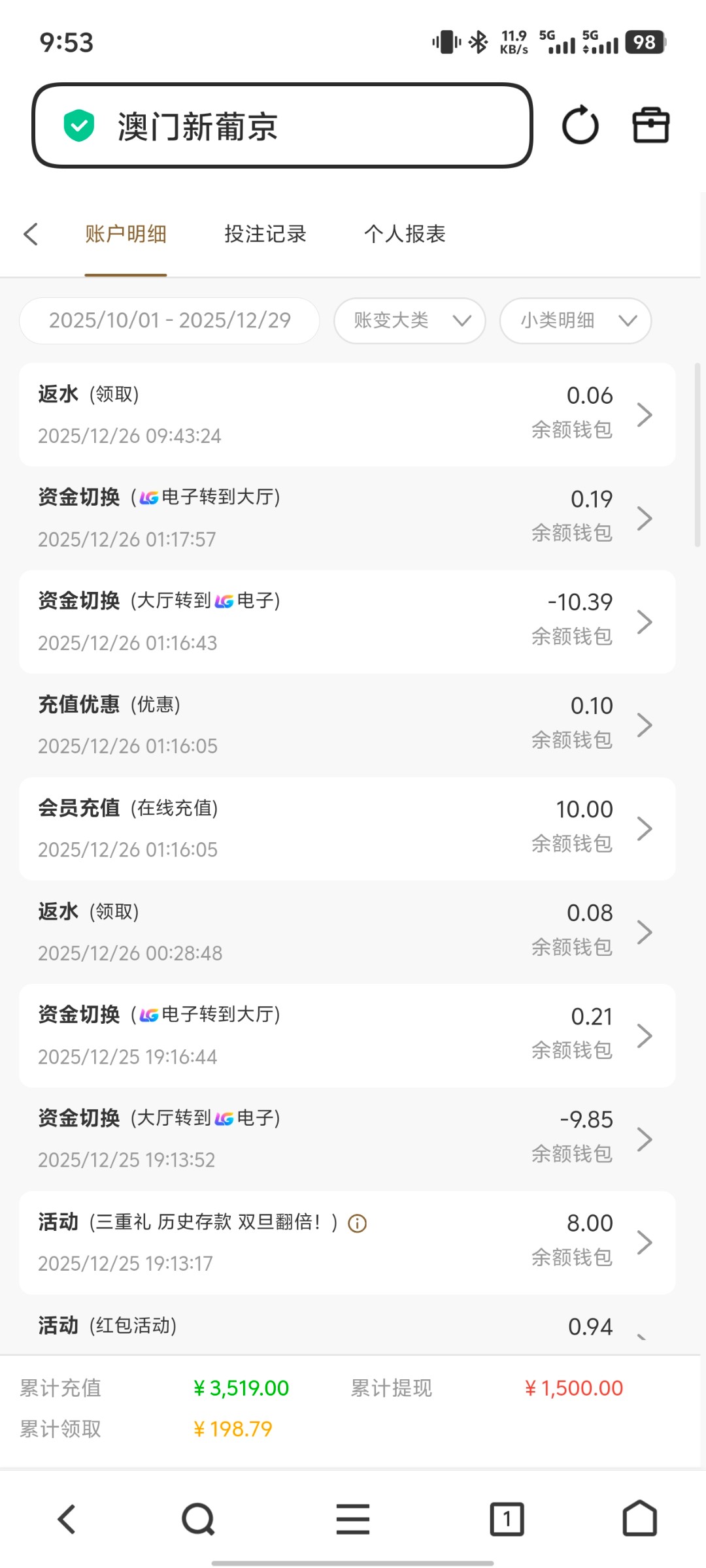The width and height of the screenshot is (706, 1568).
Task: Expand the 账变大类 dropdown
Action: pyautogui.click(x=410, y=320)
